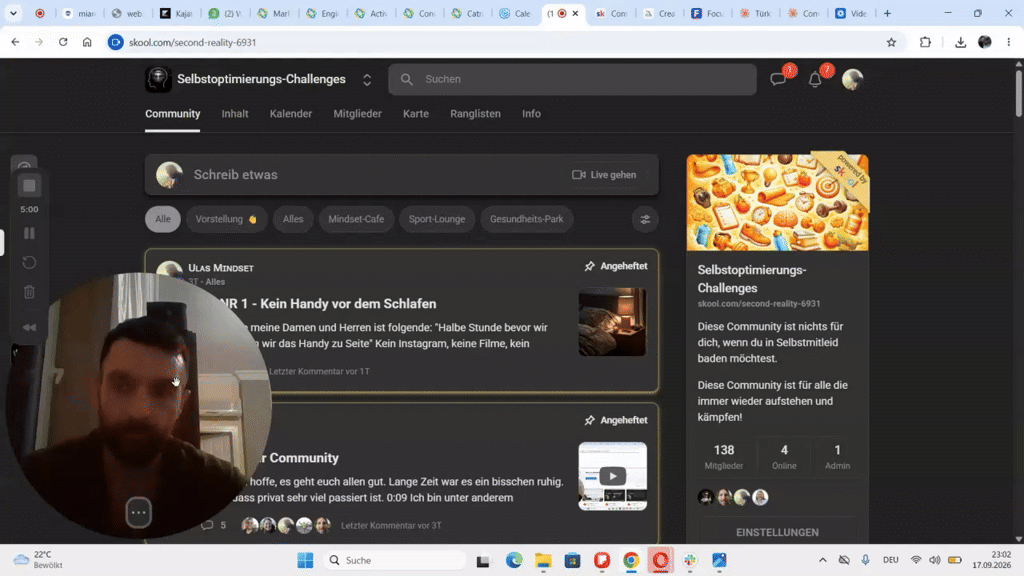
Task: Open the Ranglisten tab
Action: coord(475,114)
